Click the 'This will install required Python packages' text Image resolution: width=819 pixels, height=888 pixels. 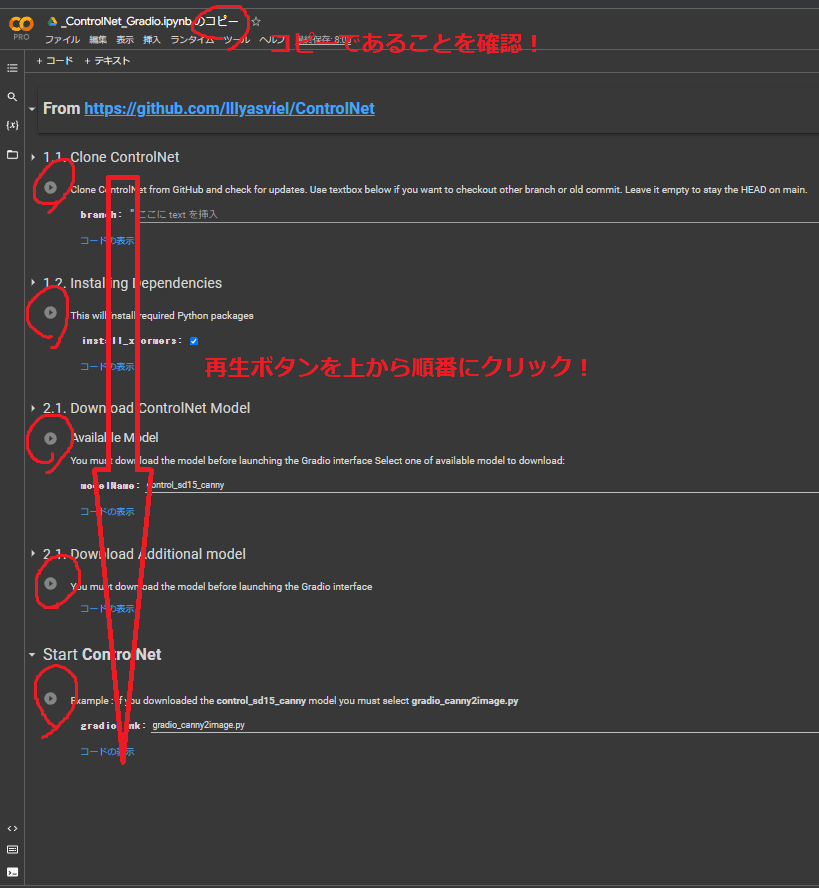(x=162, y=315)
